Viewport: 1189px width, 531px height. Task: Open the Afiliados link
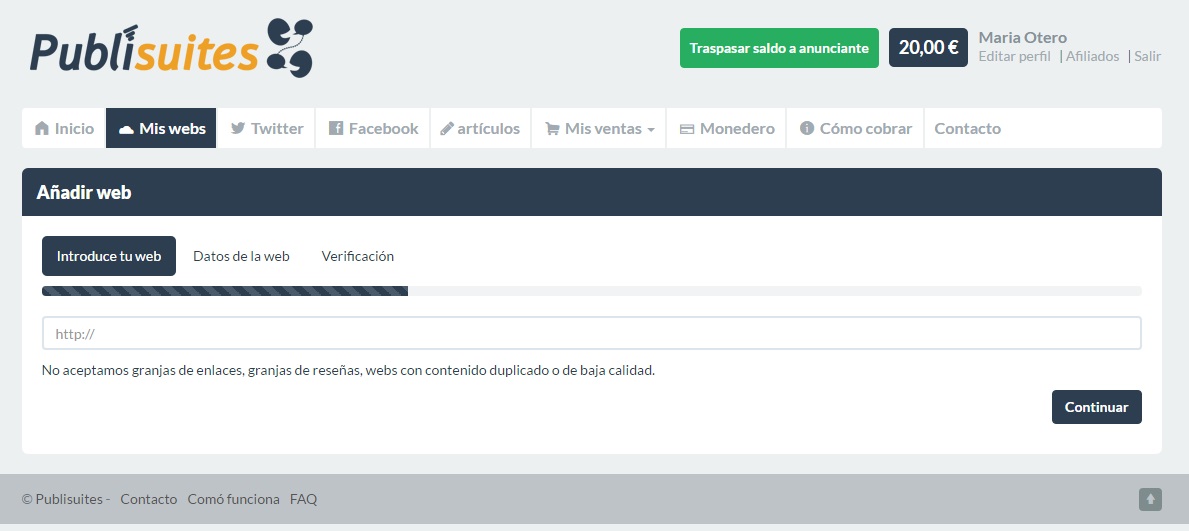point(1092,56)
